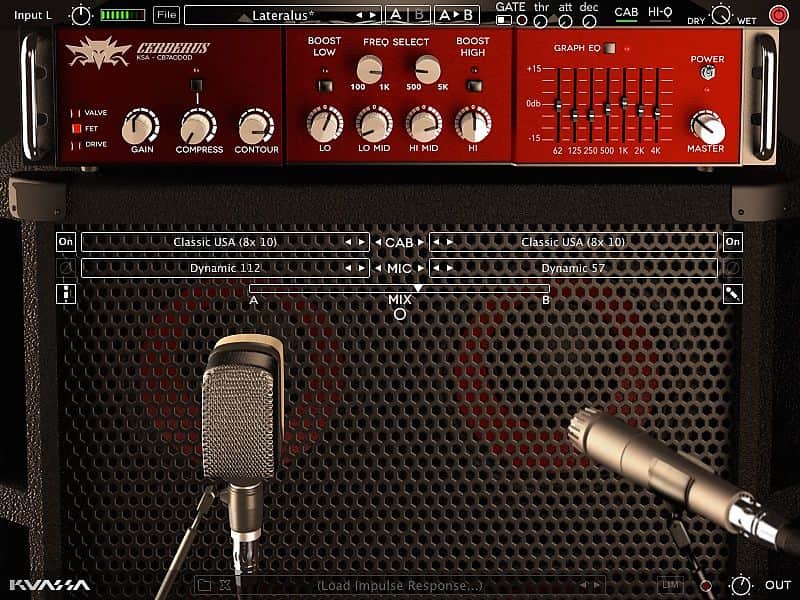The image size is (800, 600).
Task: Click the 250 Hz EQ slider
Action: (x=591, y=115)
